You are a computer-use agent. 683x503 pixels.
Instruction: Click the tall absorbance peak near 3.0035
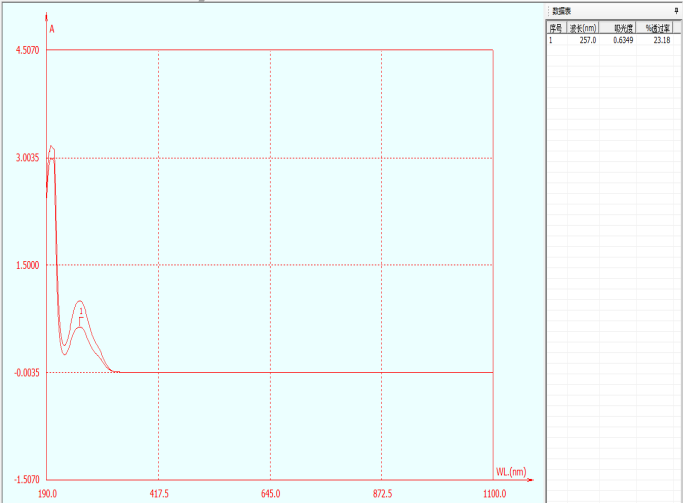click(51, 148)
